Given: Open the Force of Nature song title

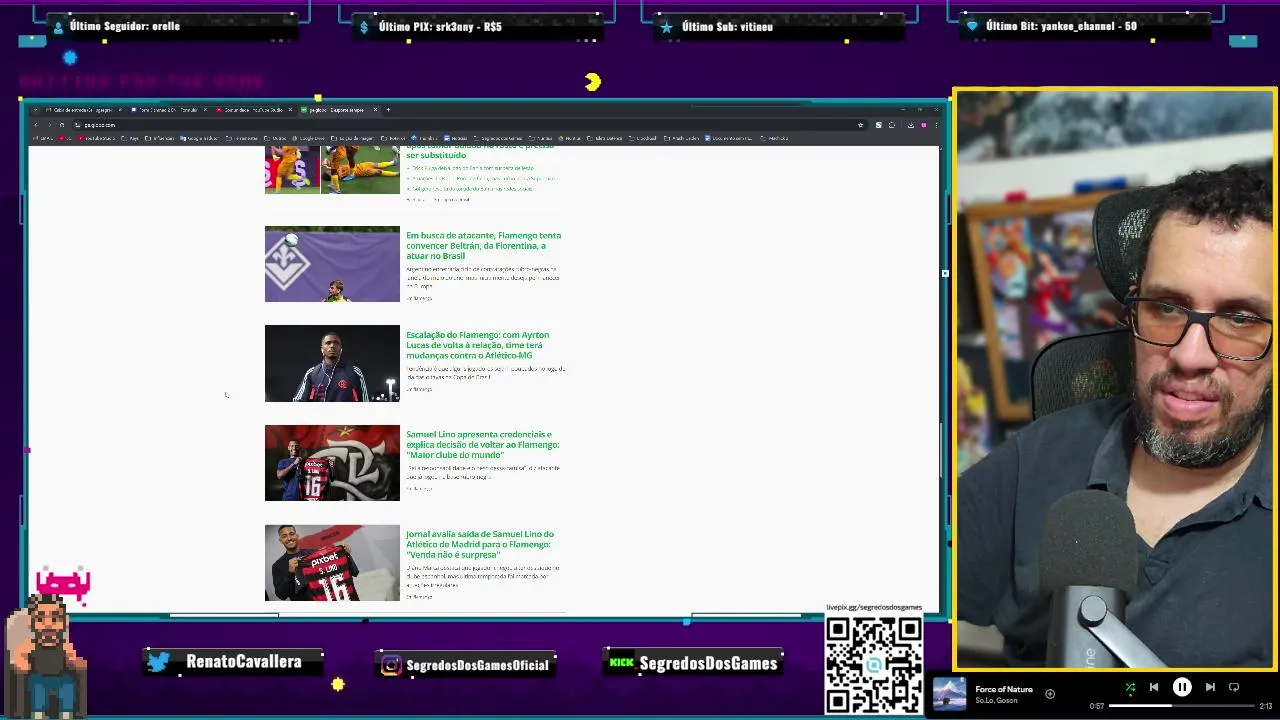Looking at the screenshot, I should [x=1004, y=689].
